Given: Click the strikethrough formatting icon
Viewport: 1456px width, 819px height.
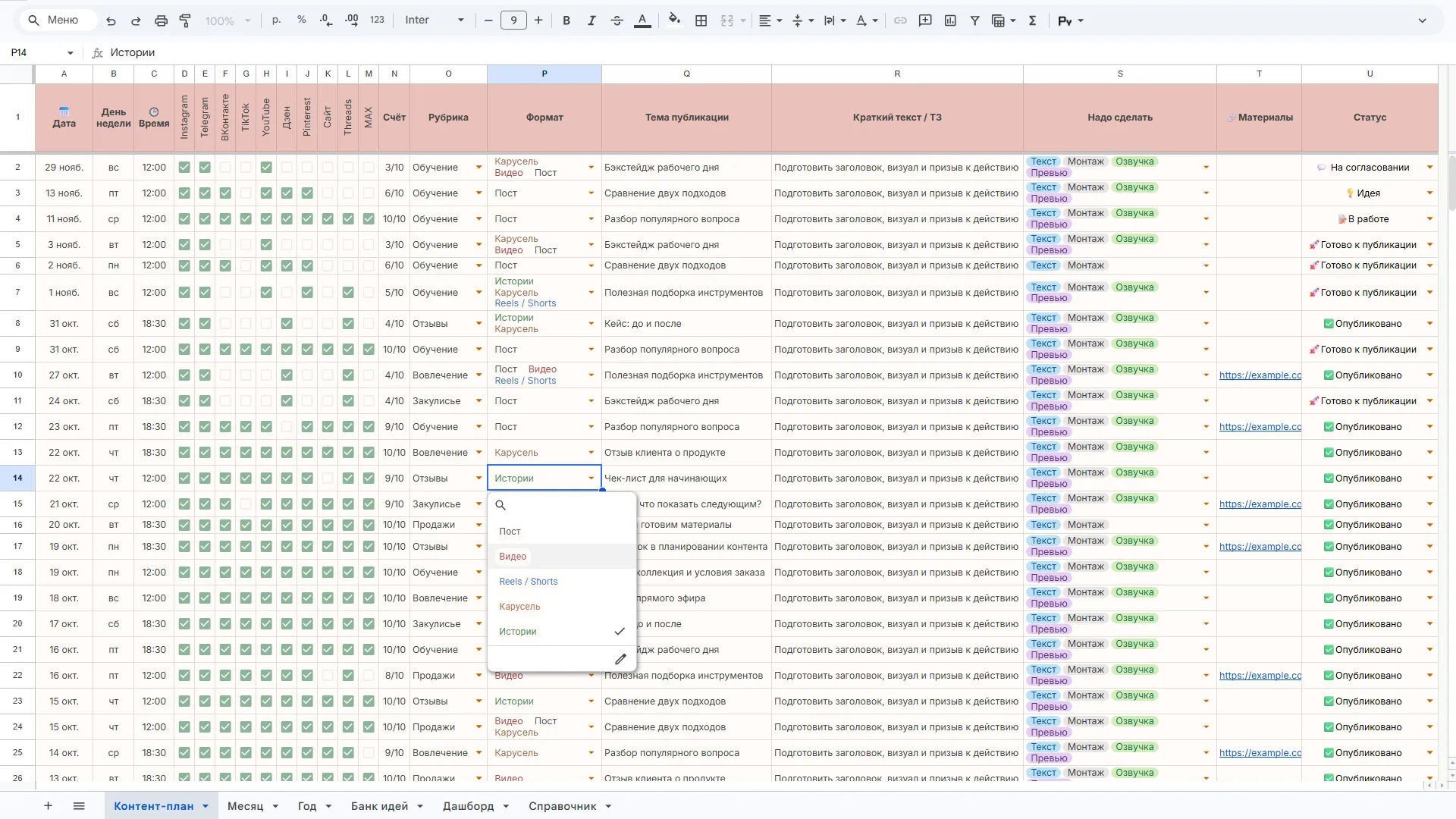Looking at the screenshot, I should pos(617,20).
